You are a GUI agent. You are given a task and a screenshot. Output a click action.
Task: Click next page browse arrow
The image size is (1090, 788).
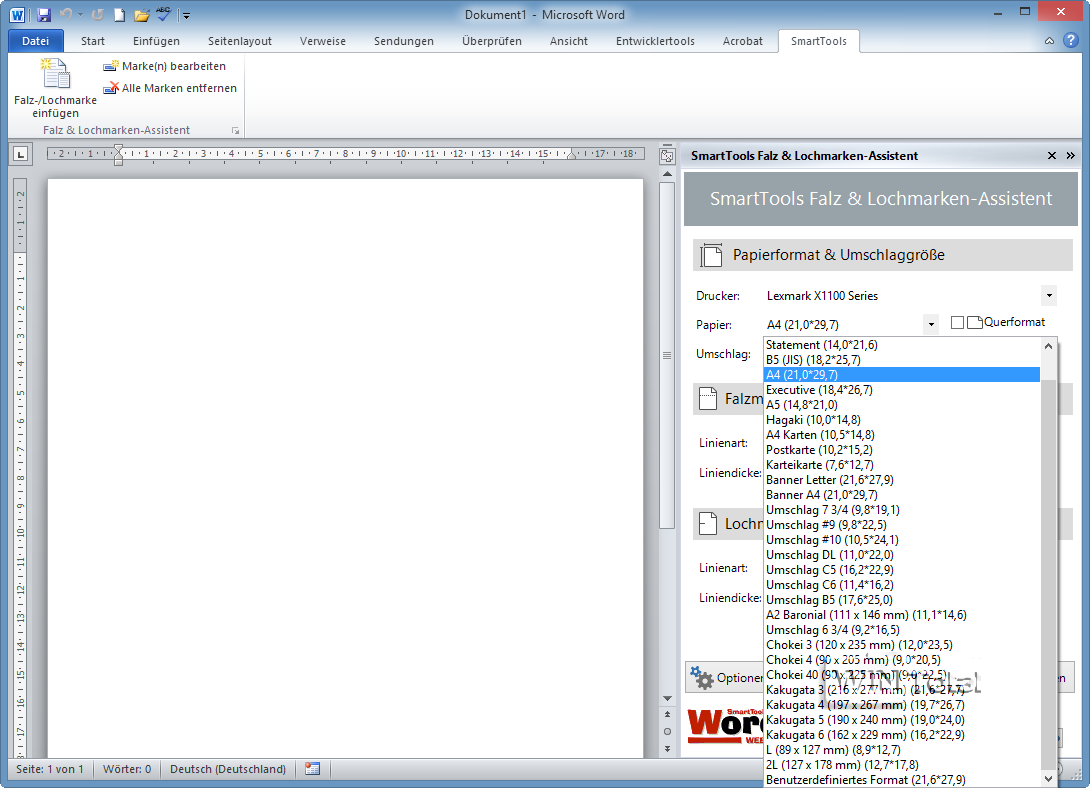667,748
